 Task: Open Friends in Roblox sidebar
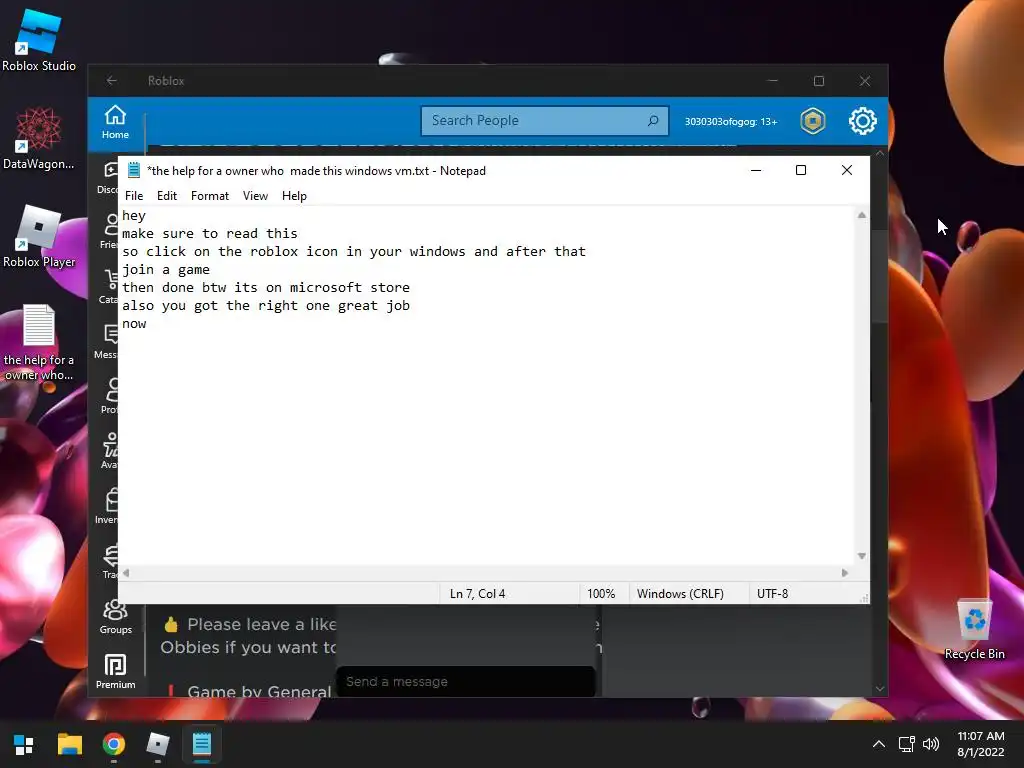tap(110, 232)
